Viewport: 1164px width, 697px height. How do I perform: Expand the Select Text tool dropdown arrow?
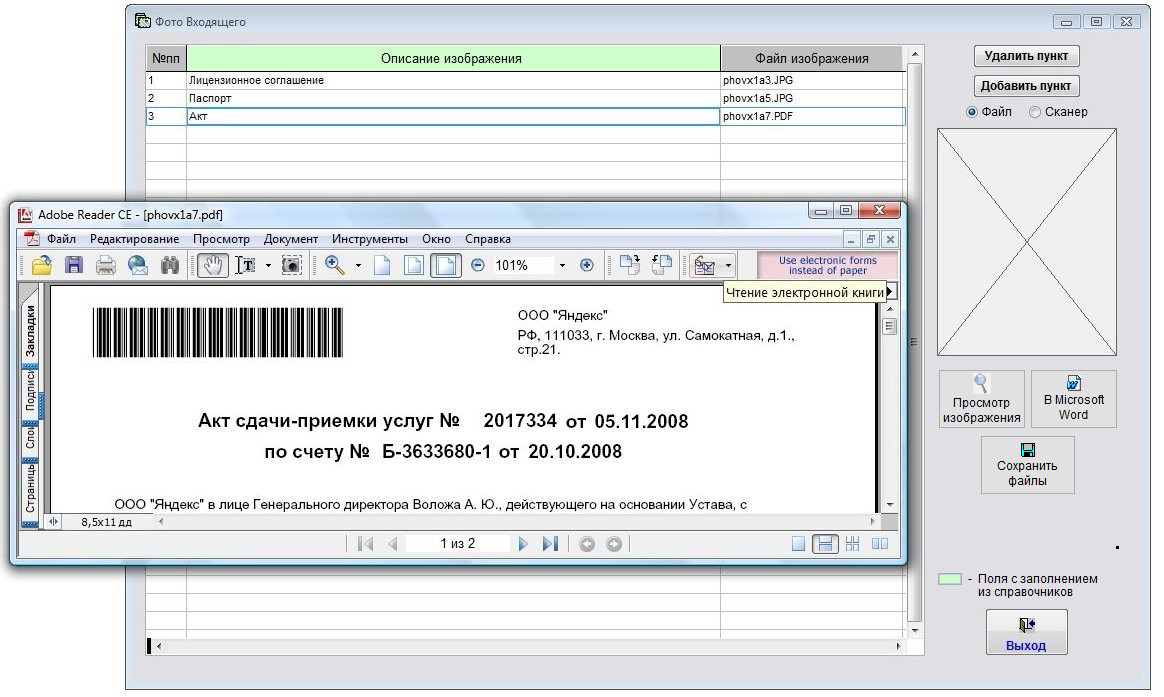click(x=268, y=266)
